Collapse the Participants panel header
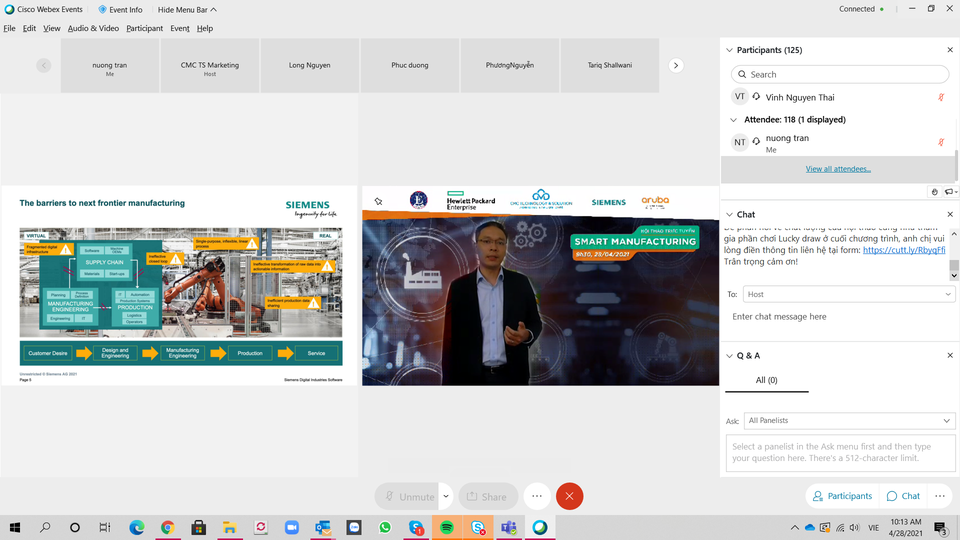This screenshot has width=960, height=540. 729,50
